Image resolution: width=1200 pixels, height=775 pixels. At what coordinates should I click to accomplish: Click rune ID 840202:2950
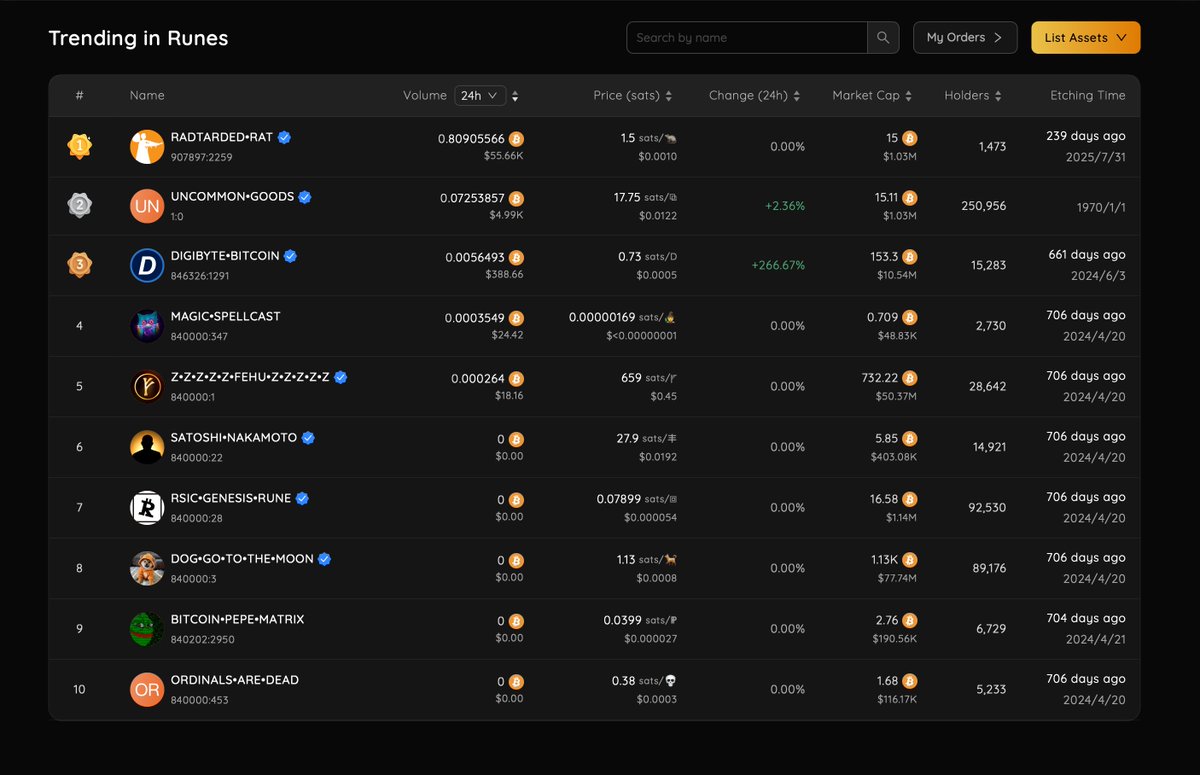[202, 638]
